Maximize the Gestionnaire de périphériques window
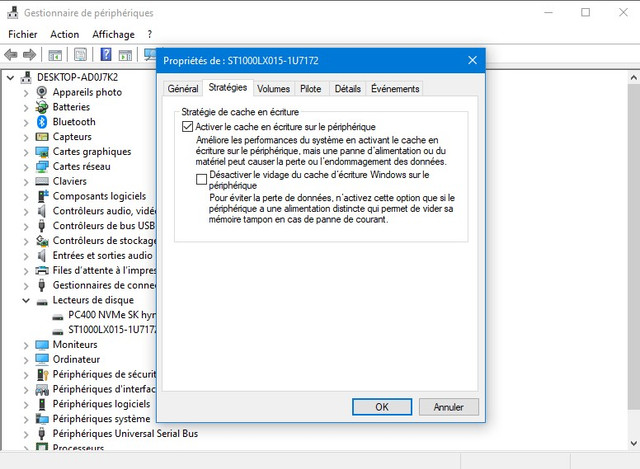640x469 pixels. click(x=585, y=13)
